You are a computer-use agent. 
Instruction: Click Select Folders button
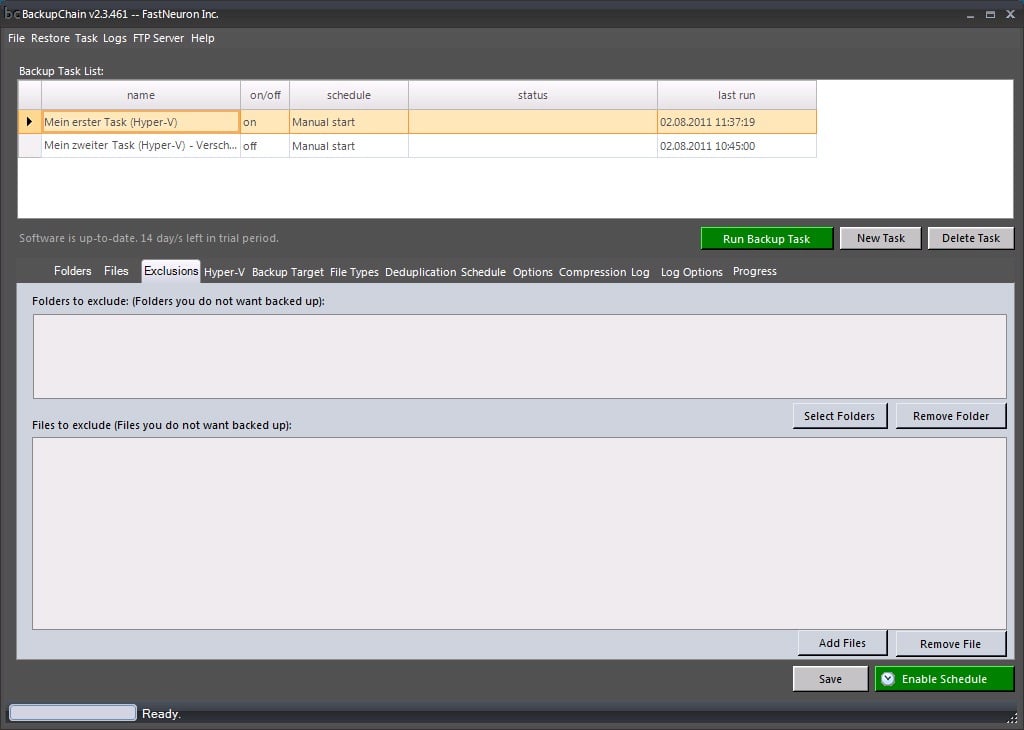(840, 416)
